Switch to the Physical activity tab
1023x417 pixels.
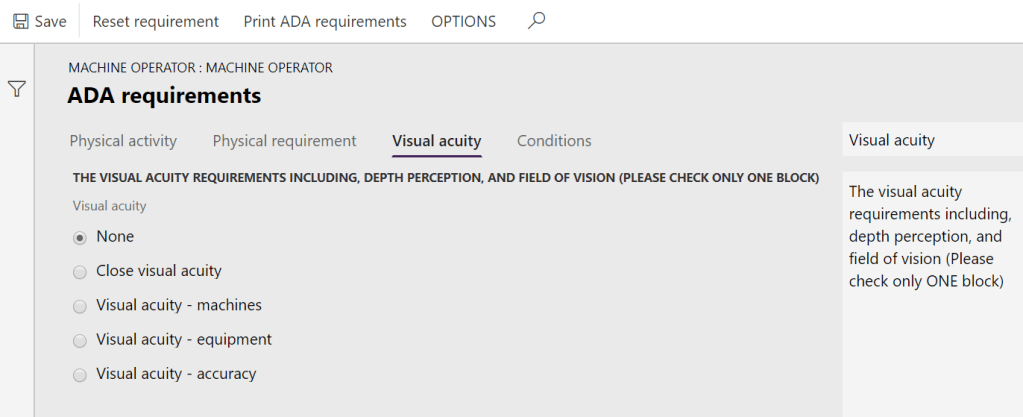coord(123,141)
